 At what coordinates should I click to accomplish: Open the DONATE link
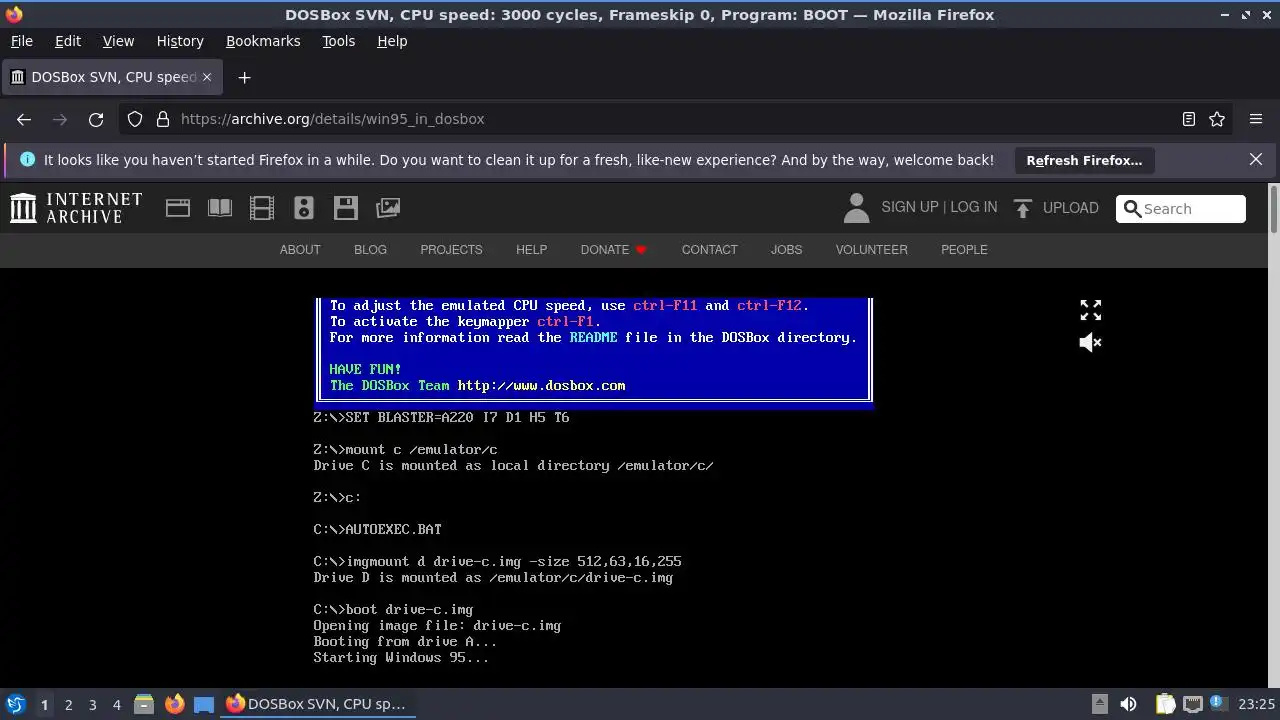tap(614, 250)
